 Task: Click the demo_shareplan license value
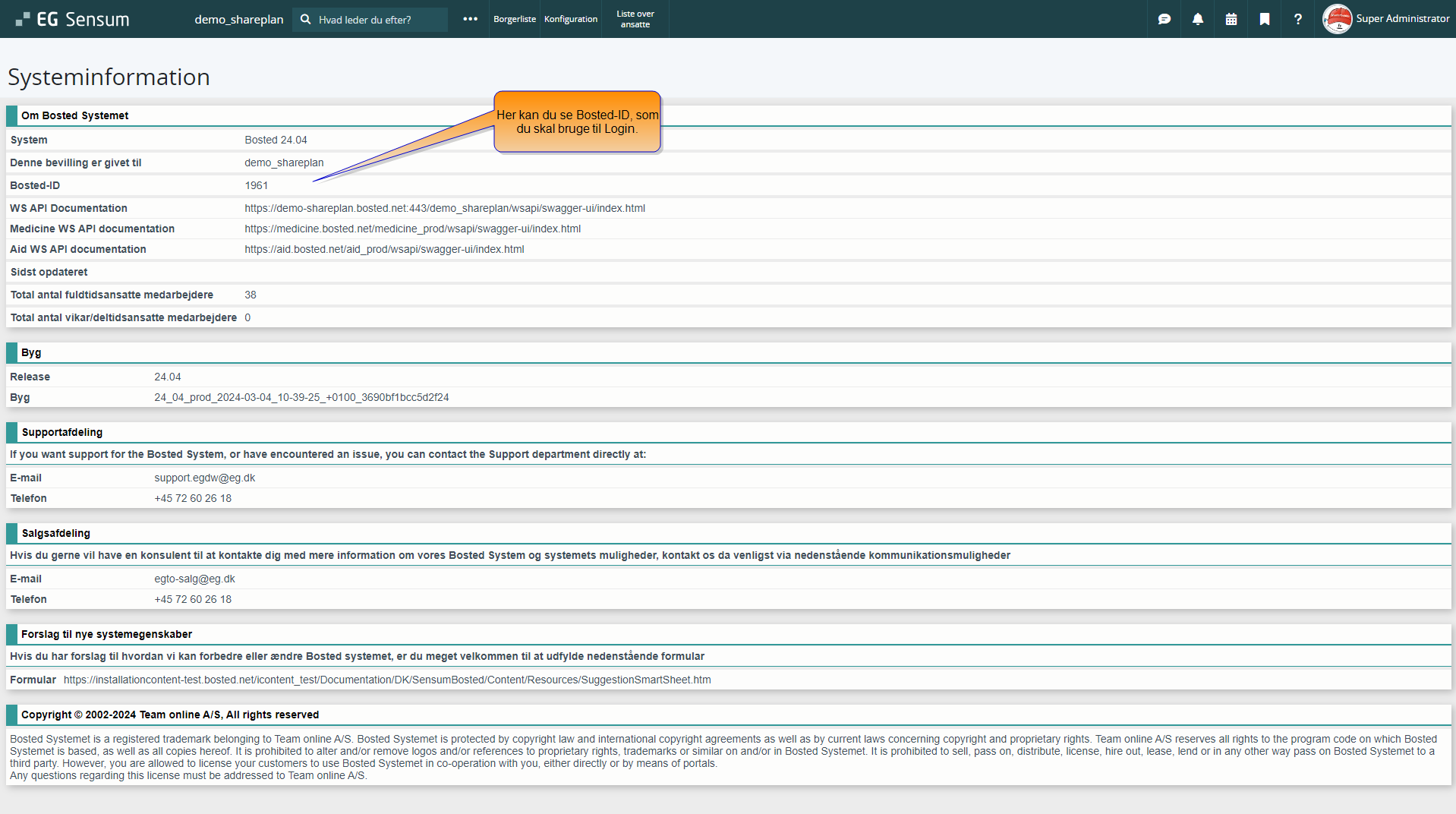(284, 162)
